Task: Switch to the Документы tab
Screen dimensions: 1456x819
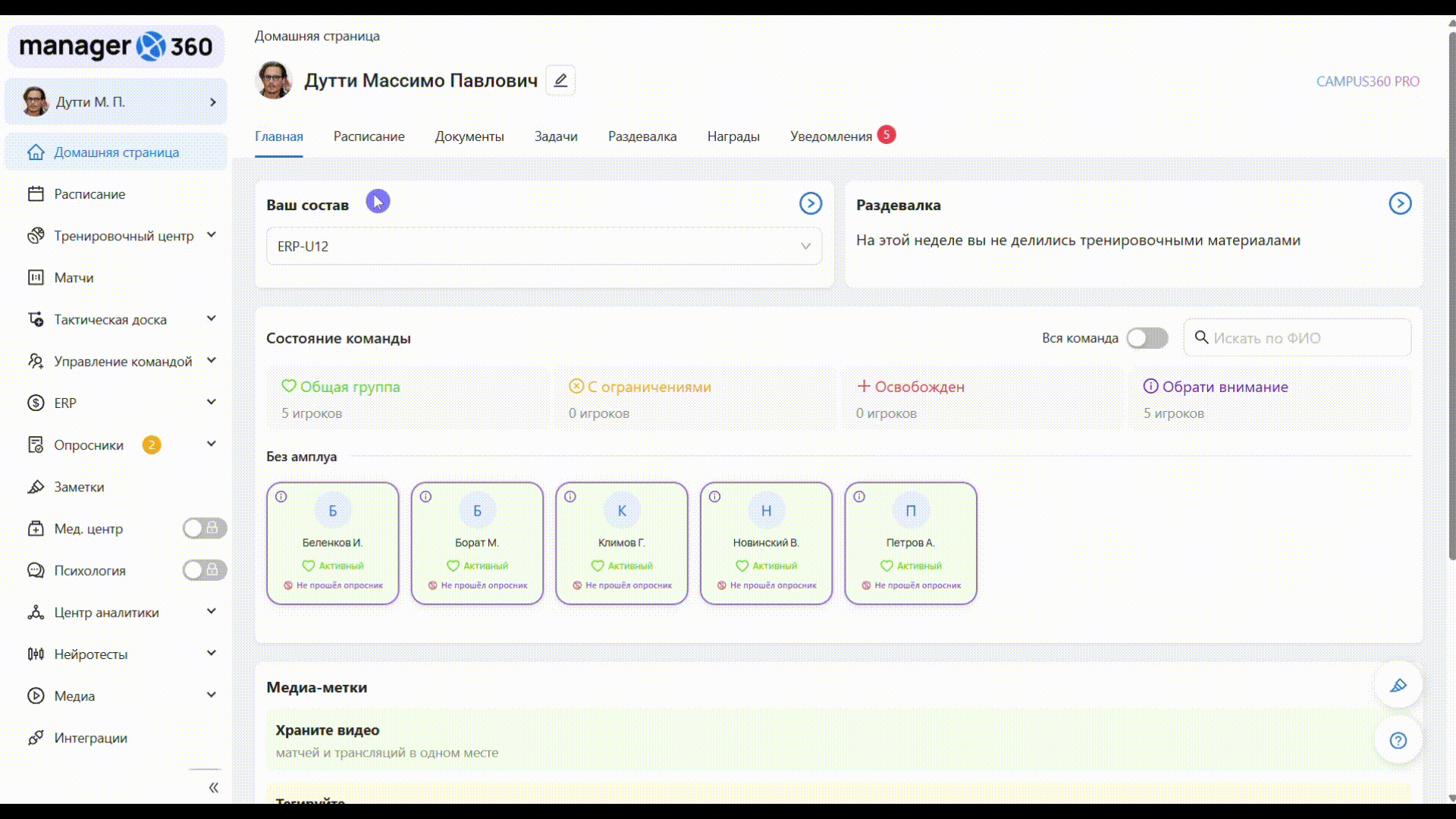Action: click(x=469, y=136)
